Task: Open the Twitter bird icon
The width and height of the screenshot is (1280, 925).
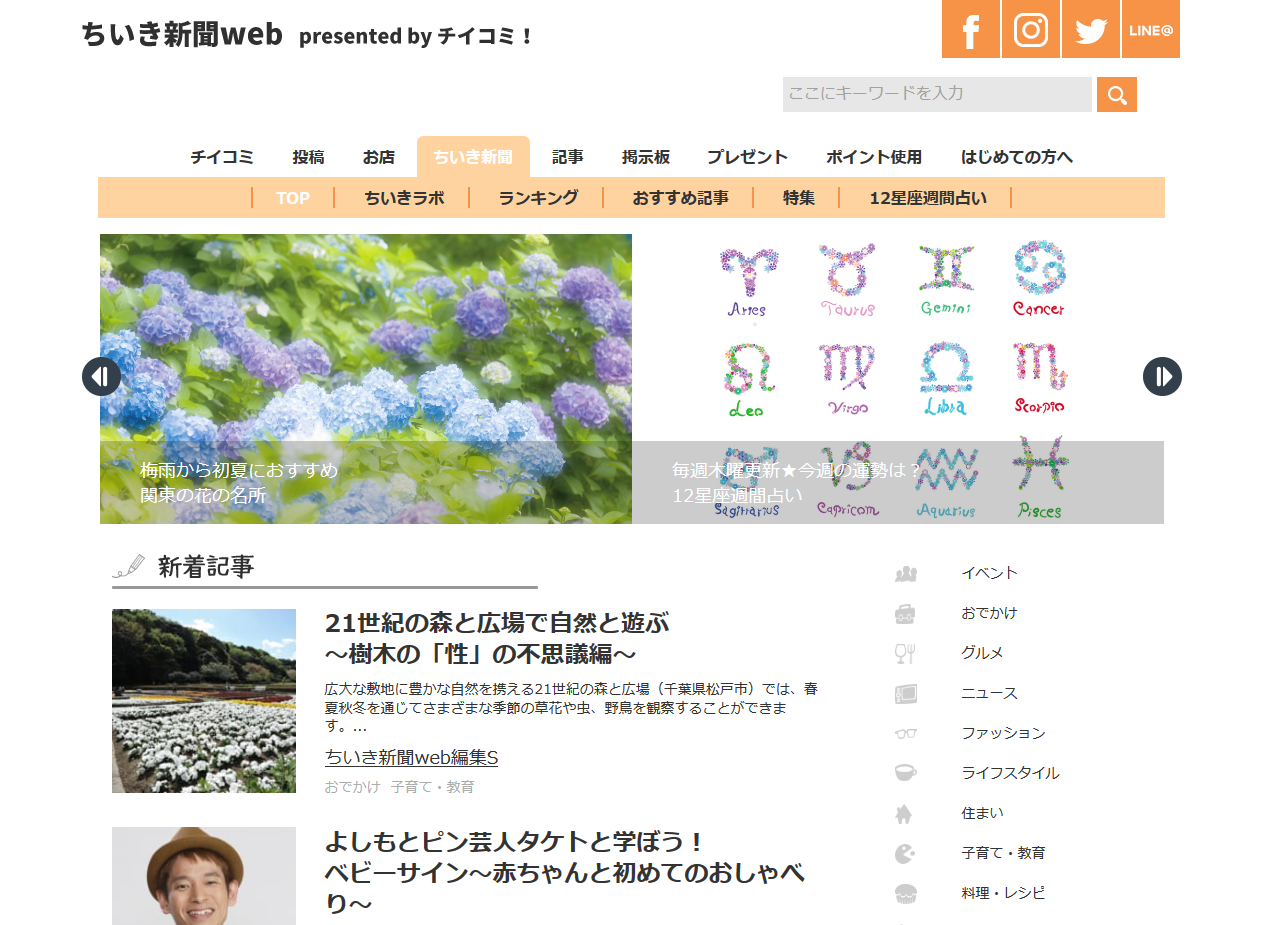Action: click(1091, 29)
